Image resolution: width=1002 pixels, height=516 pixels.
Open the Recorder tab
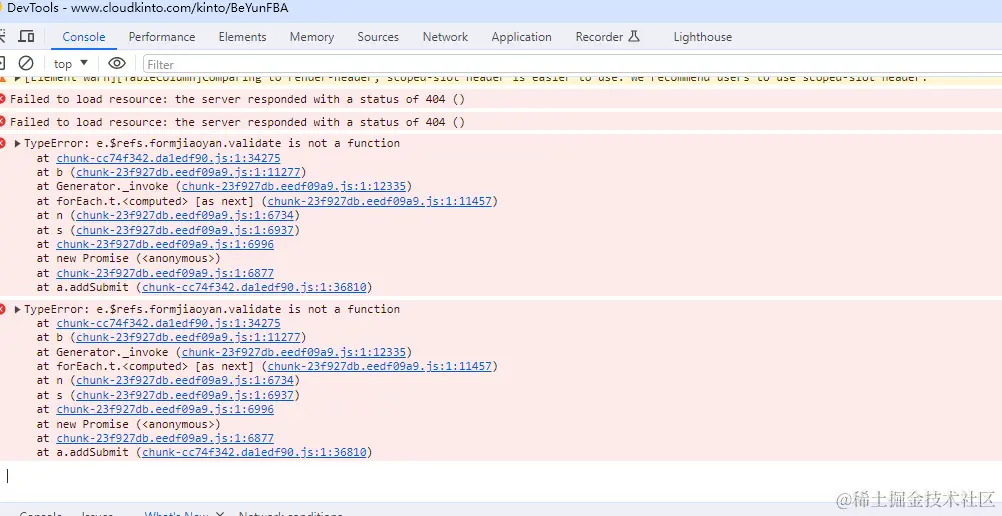click(607, 37)
